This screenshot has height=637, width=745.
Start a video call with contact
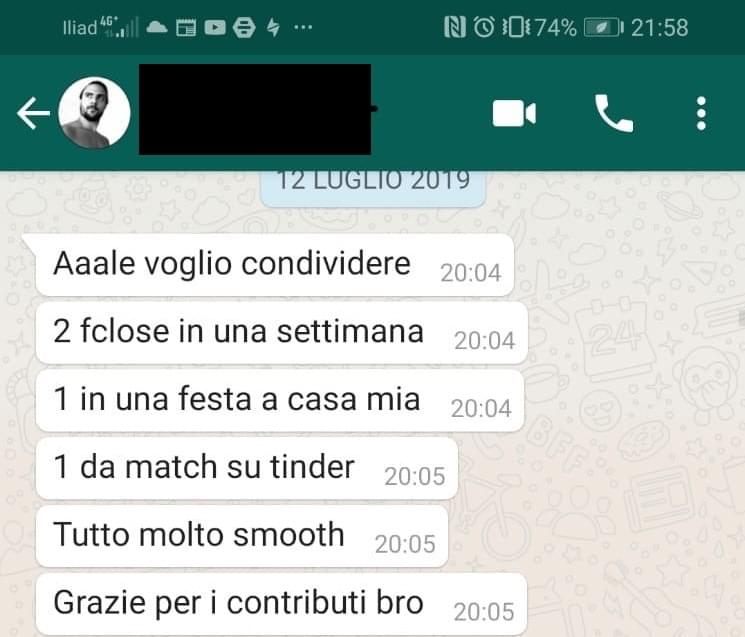tap(514, 114)
